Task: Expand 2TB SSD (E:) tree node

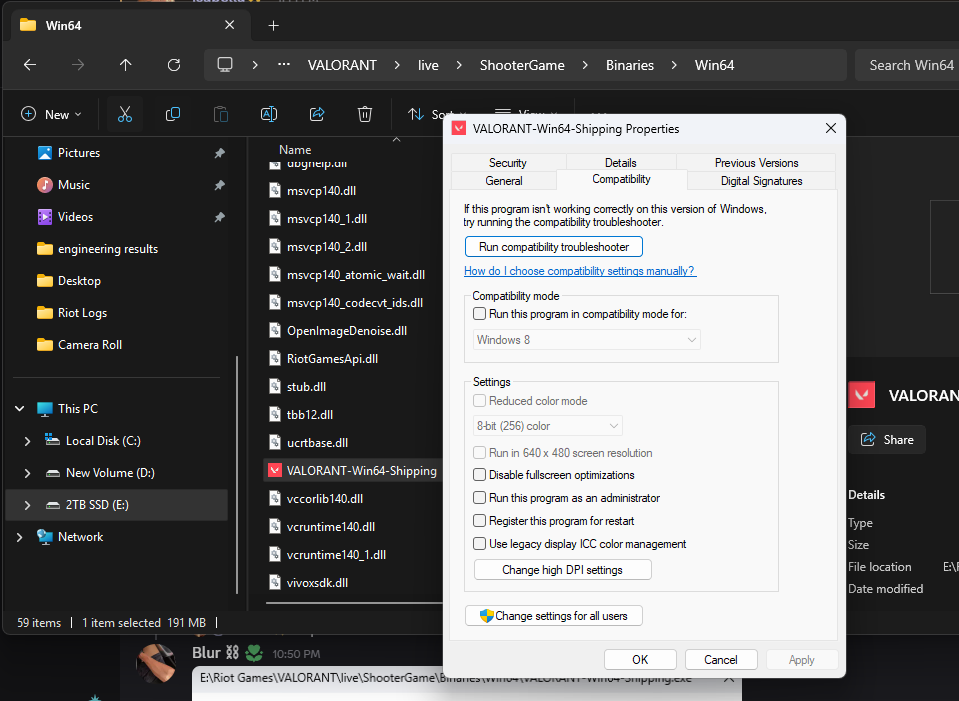Action: (28, 505)
